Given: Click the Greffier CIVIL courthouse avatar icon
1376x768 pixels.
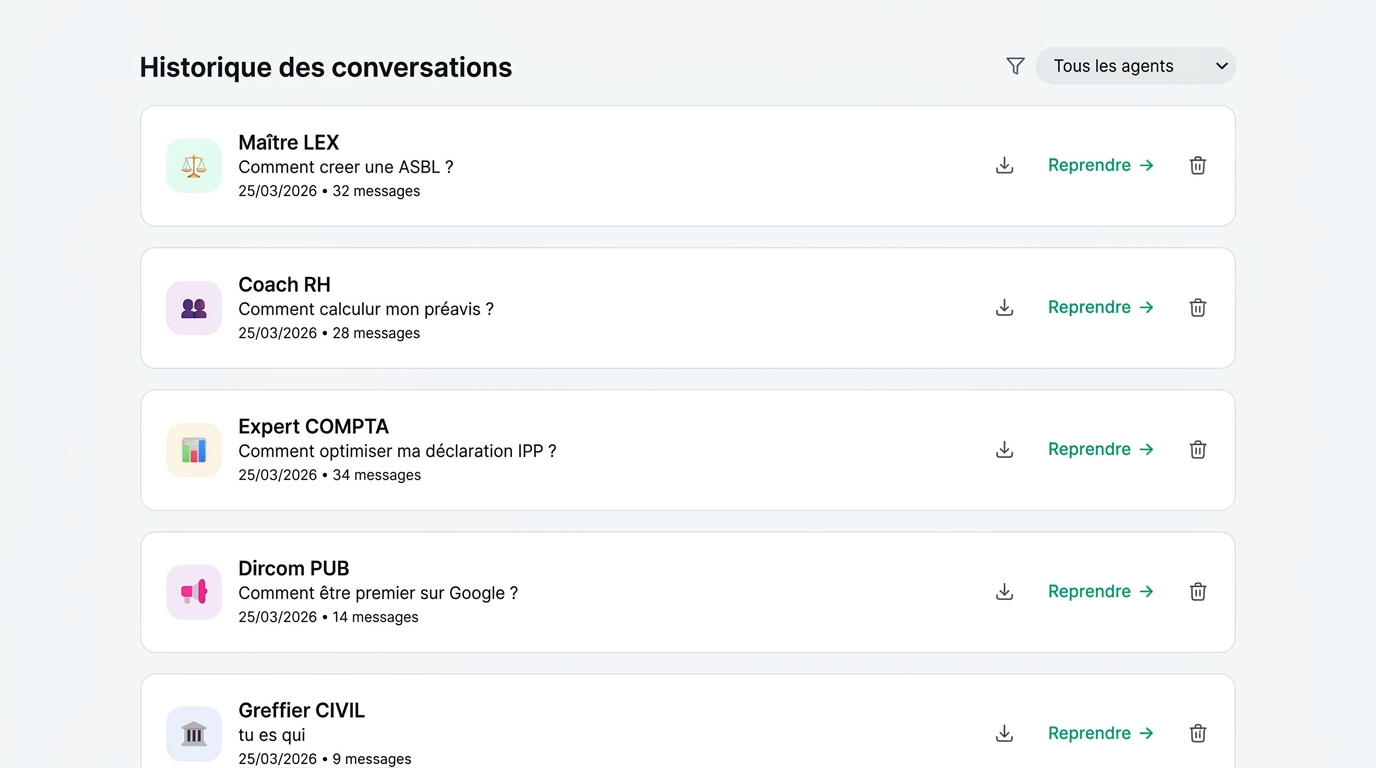Looking at the screenshot, I should click(x=194, y=734).
